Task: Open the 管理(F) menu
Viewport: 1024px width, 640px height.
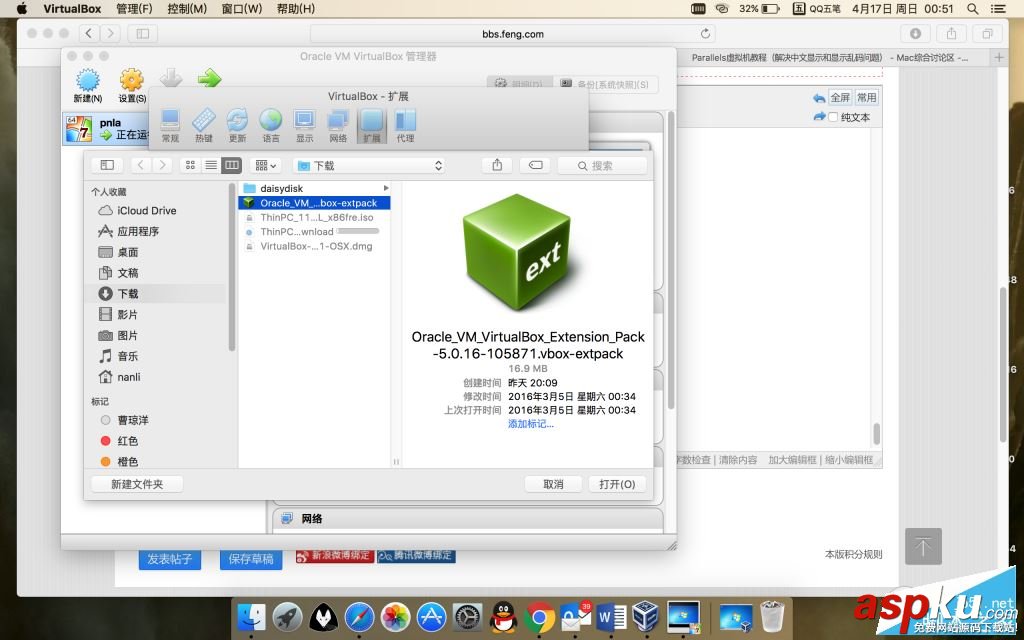Action: click(135, 8)
